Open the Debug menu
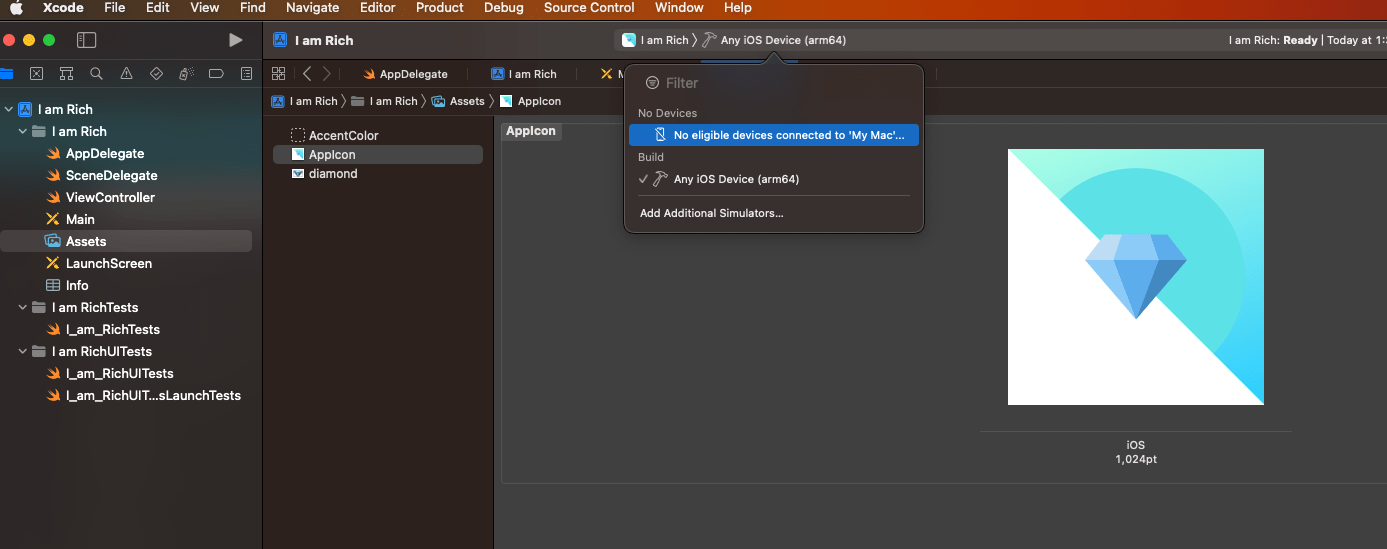The width and height of the screenshot is (1387, 549). pyautogui.click(x=504, y=8)
